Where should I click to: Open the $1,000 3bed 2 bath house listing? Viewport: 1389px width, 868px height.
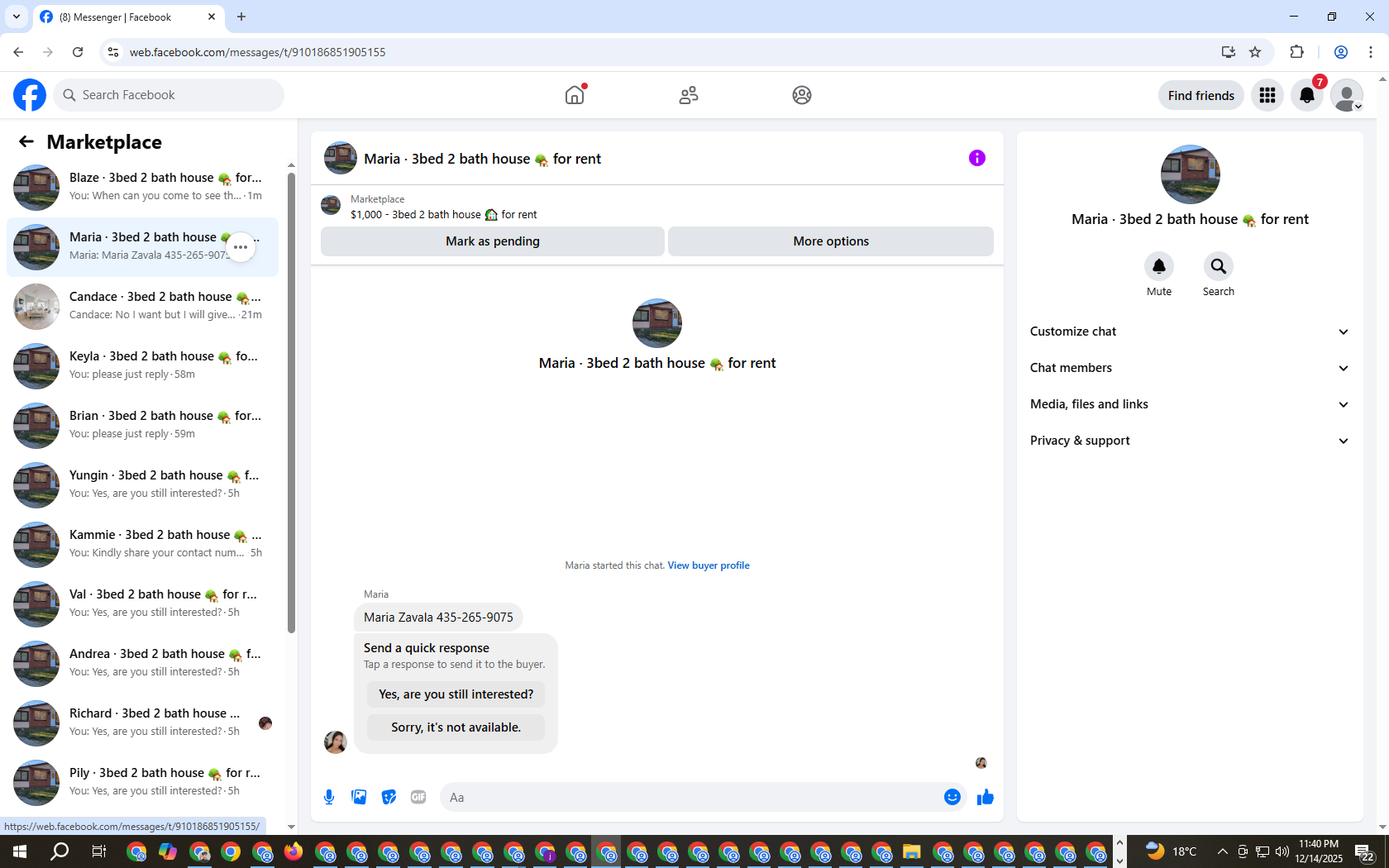click(x=443, y=214)
